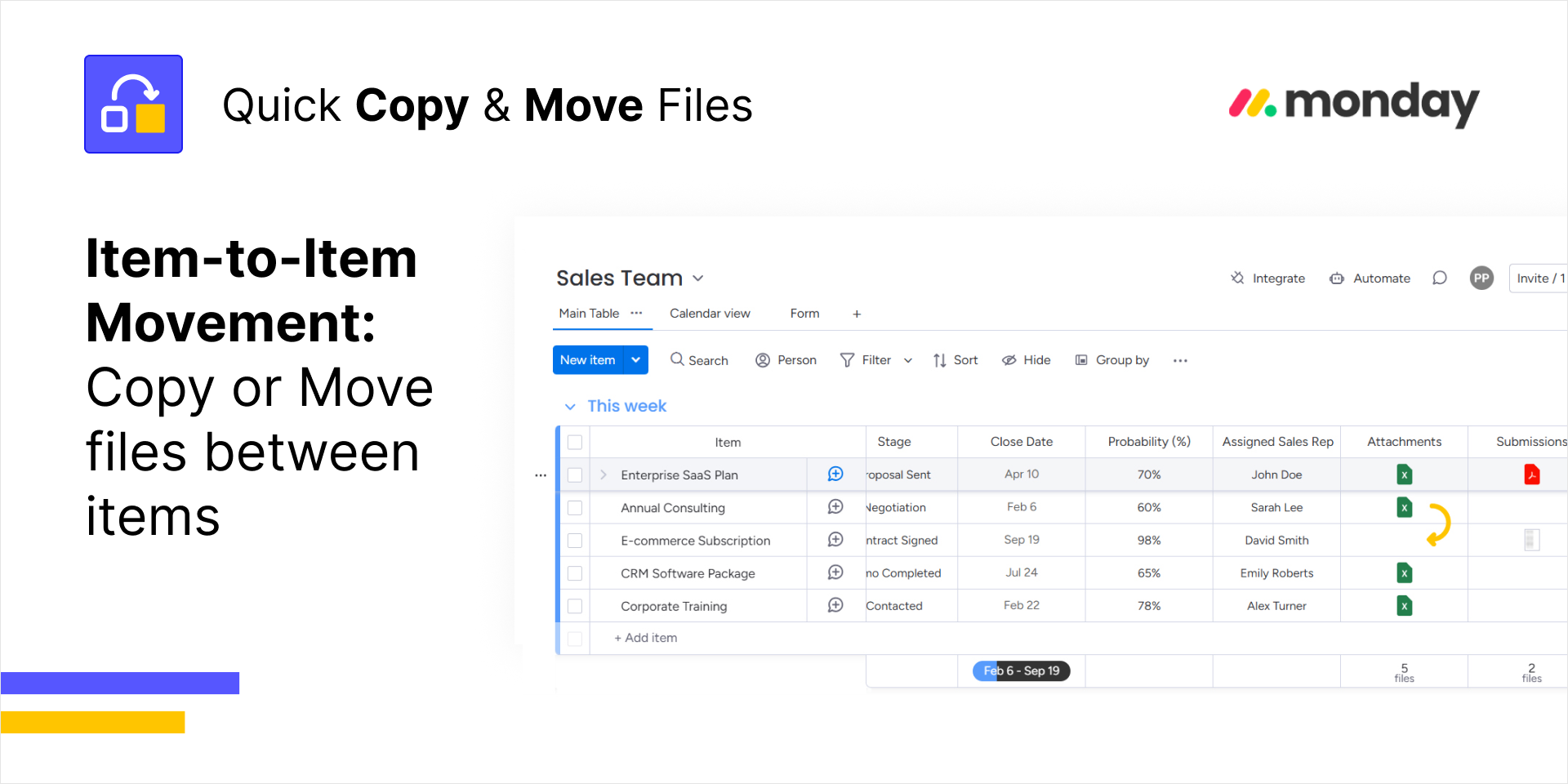Select all items with the header checkbox
This screenshot has height=784, width=1568.
pyautogui.click(x=575, y=442)
